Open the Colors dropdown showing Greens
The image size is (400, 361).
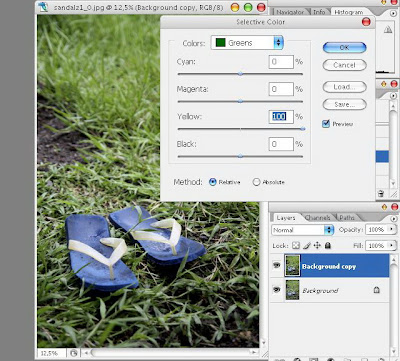point(247,43)
